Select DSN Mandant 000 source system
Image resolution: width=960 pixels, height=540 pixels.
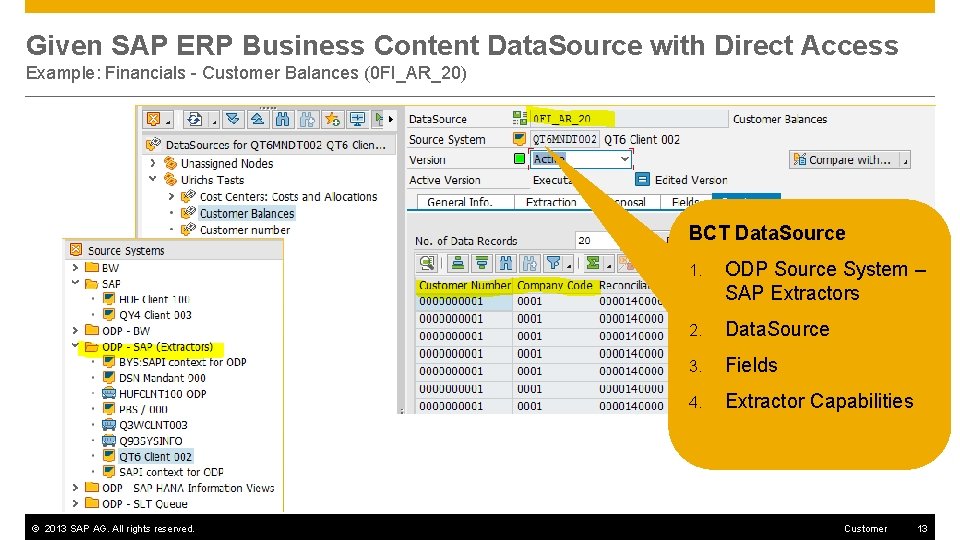click(x=162, y=378)
